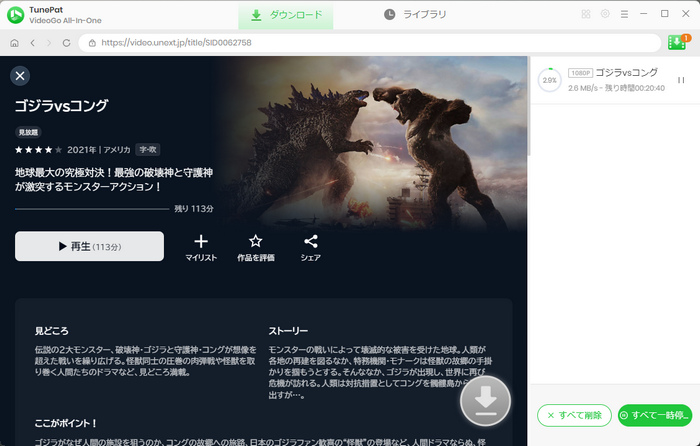Click the tagline text about 究極対決
The image size is (700, 446).
[x=114, y=179]
